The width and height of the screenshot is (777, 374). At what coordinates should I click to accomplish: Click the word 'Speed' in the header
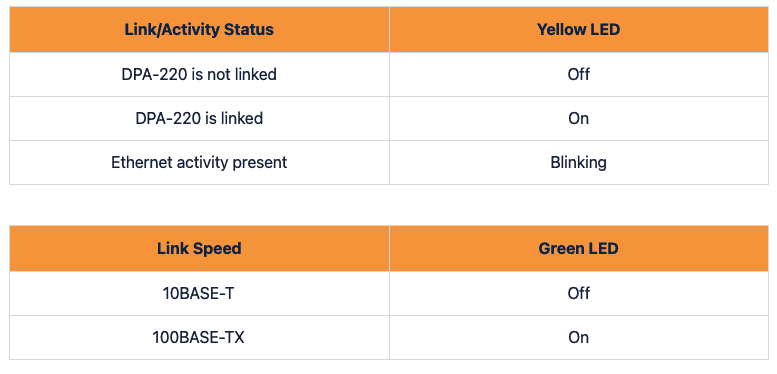point(221,248)
